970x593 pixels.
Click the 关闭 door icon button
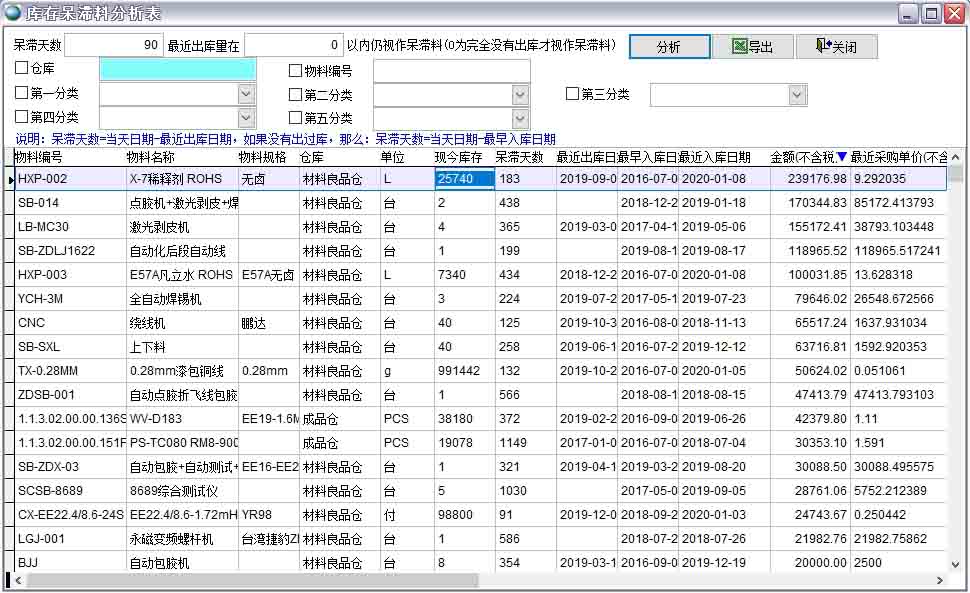tap(836, 47)
